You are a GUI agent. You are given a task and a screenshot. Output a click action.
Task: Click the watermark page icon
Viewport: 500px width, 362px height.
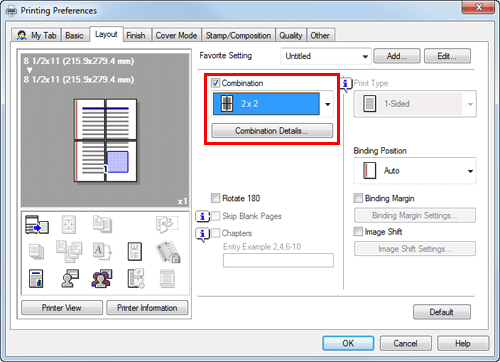(x=135, y=251)
